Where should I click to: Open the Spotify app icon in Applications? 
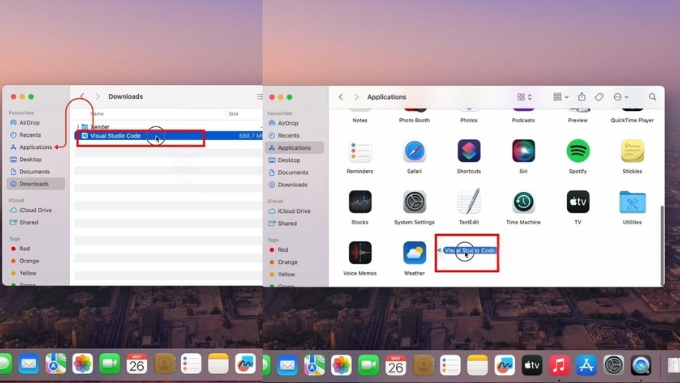(578, 151)
